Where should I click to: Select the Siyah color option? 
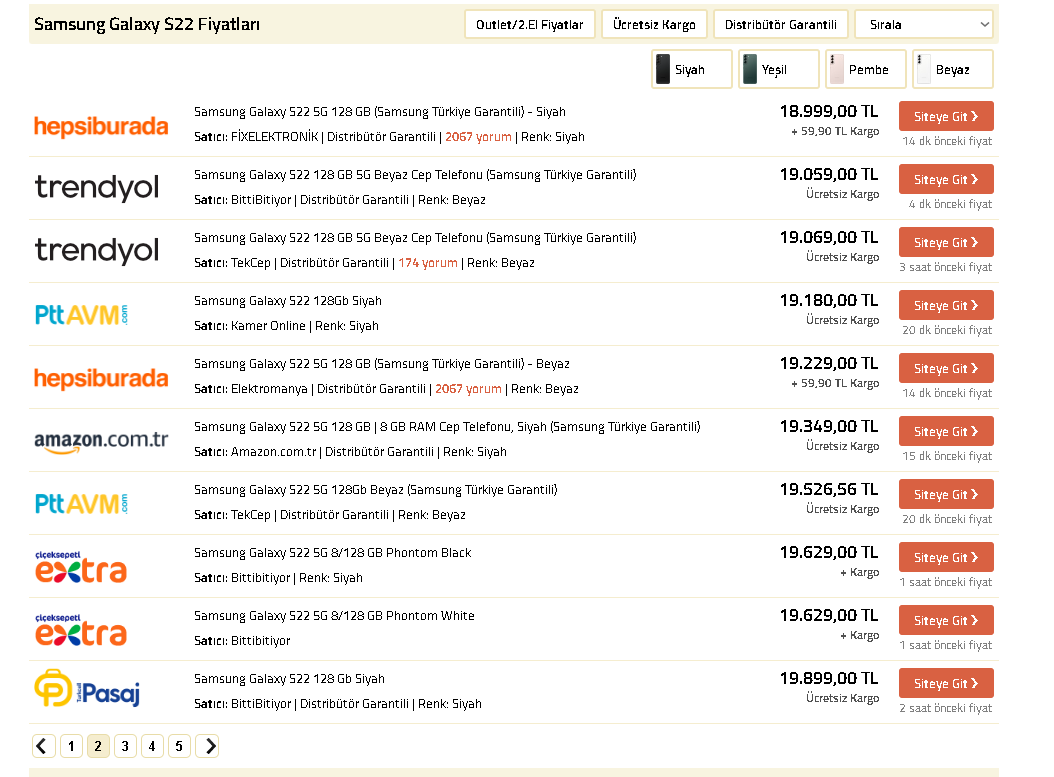692,69
